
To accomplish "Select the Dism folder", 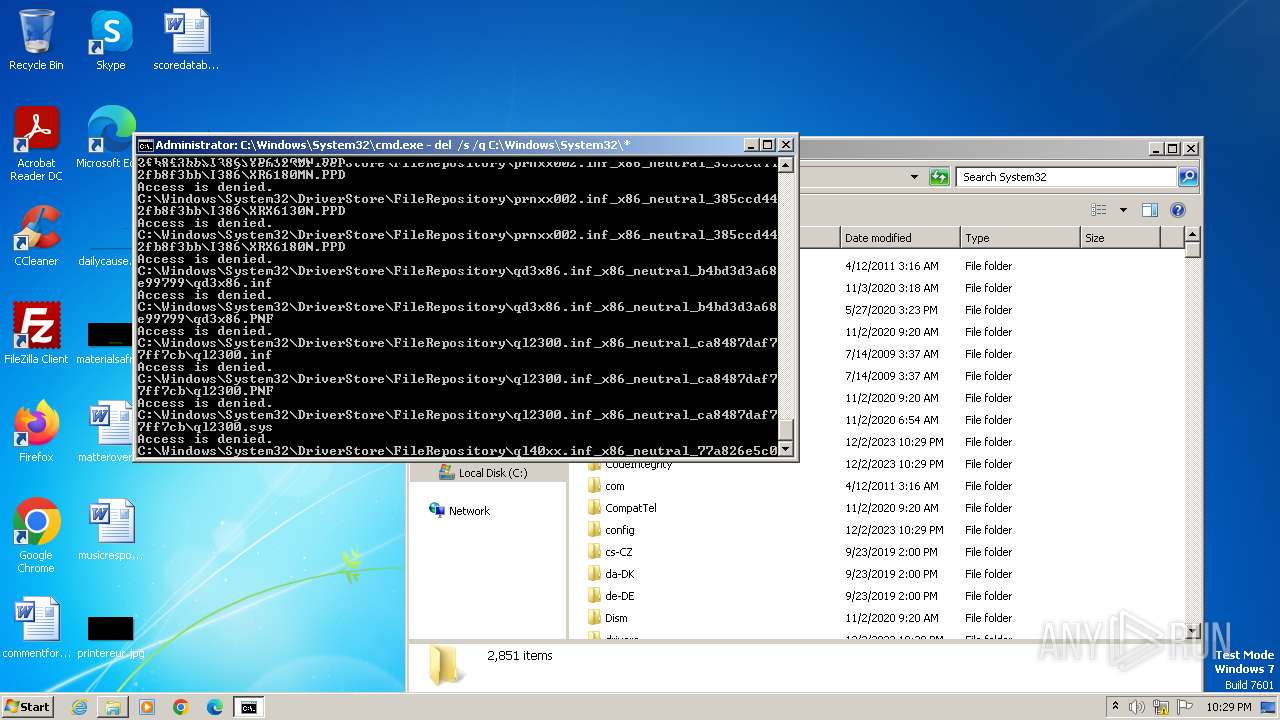I will point(608,618).
